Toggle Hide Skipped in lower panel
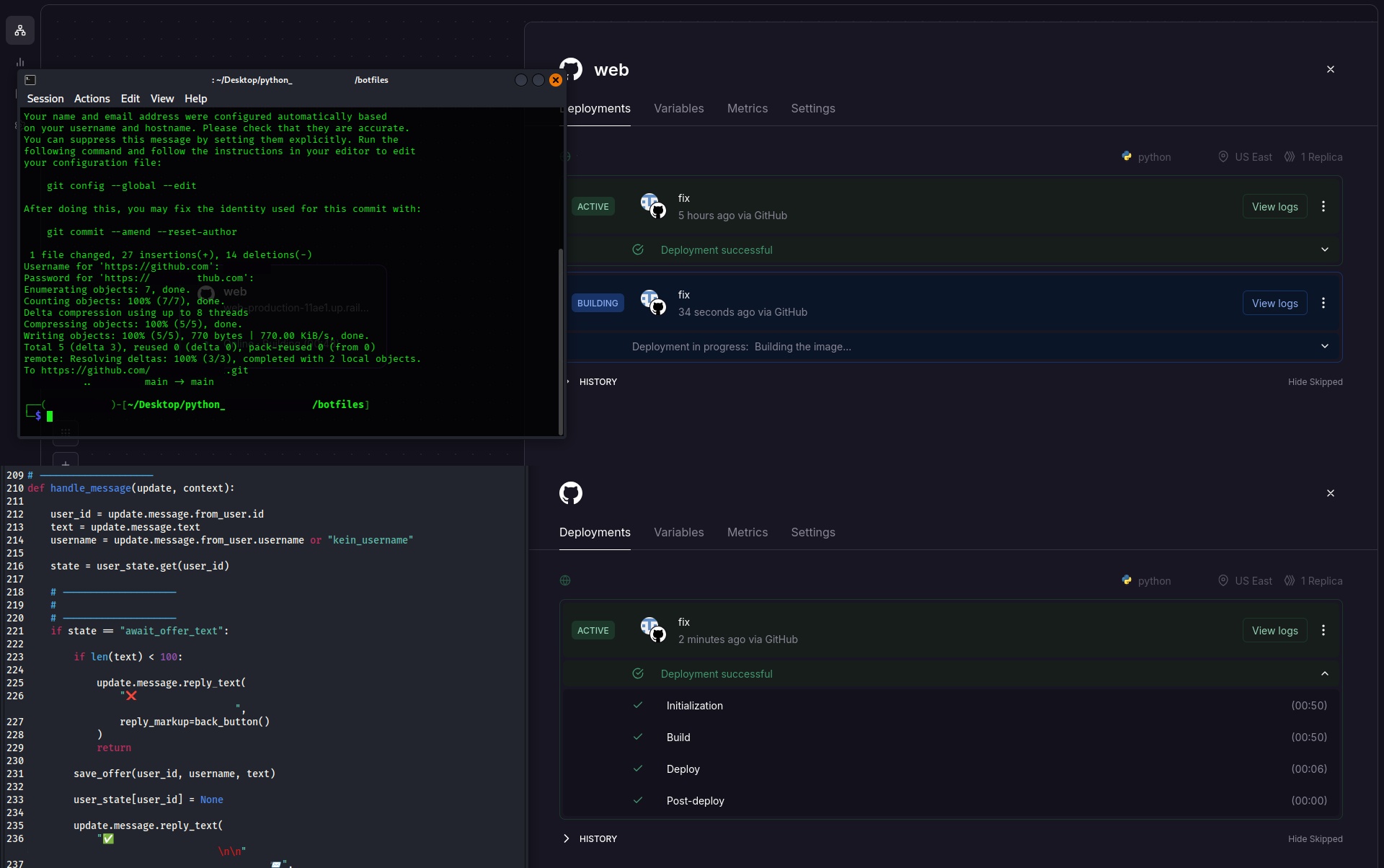 [1315, 838]
